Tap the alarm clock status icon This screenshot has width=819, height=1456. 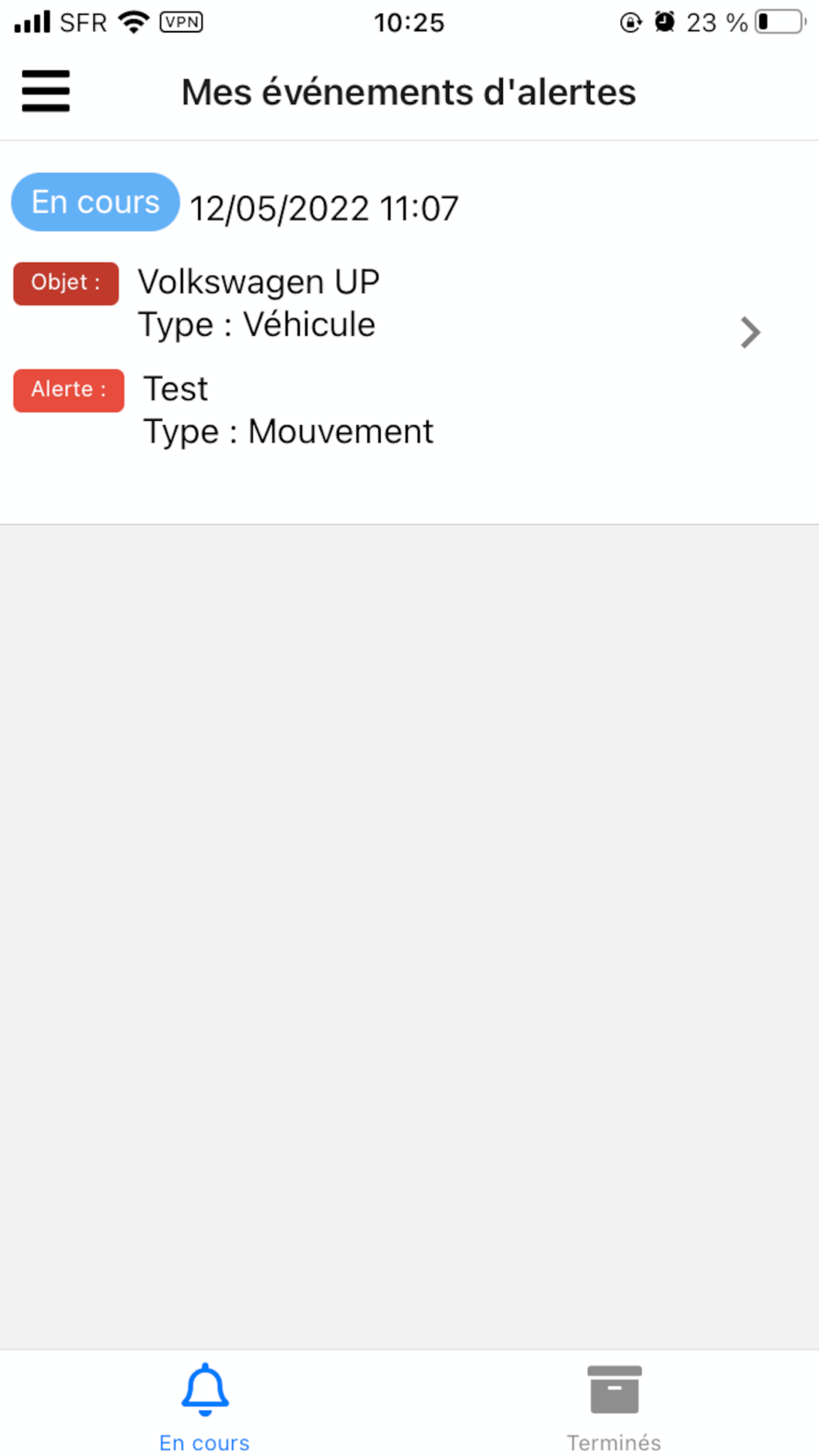(664, 22)
